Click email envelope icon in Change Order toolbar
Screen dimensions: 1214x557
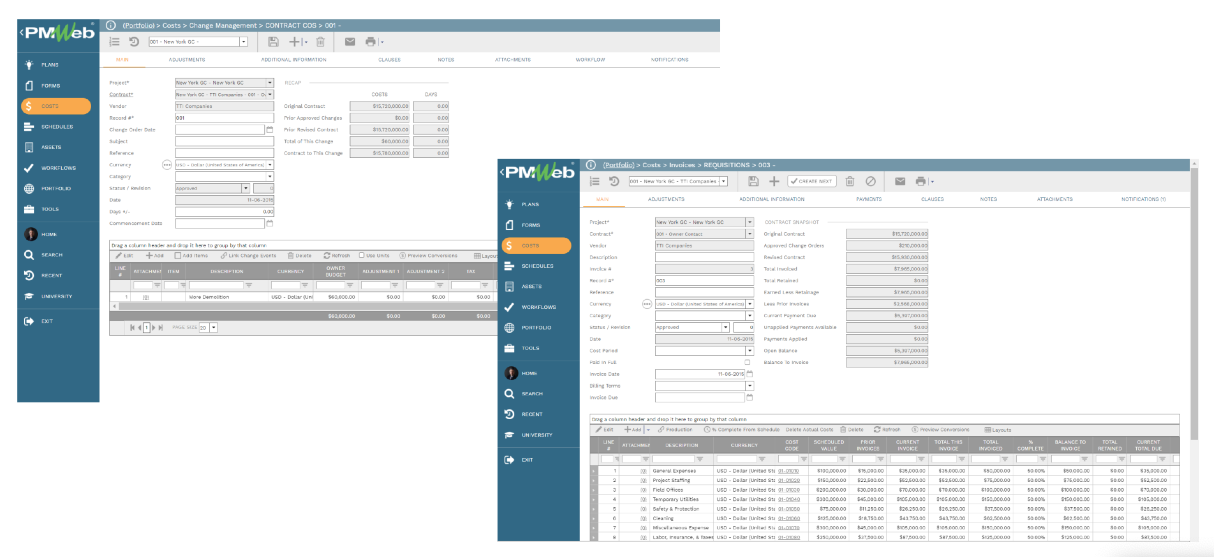coord(349,42)
